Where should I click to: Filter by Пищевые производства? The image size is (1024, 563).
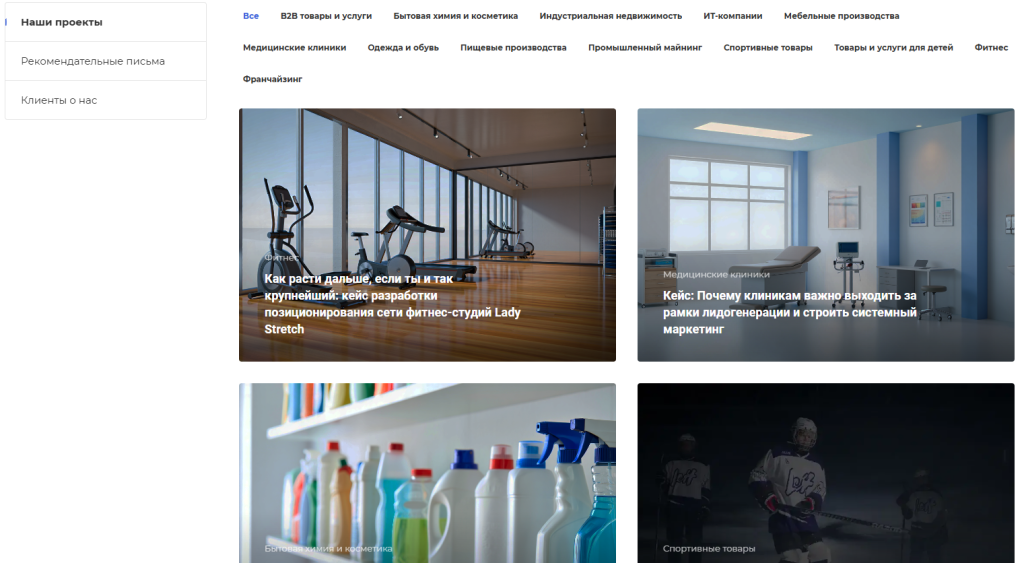coord(513,48)
